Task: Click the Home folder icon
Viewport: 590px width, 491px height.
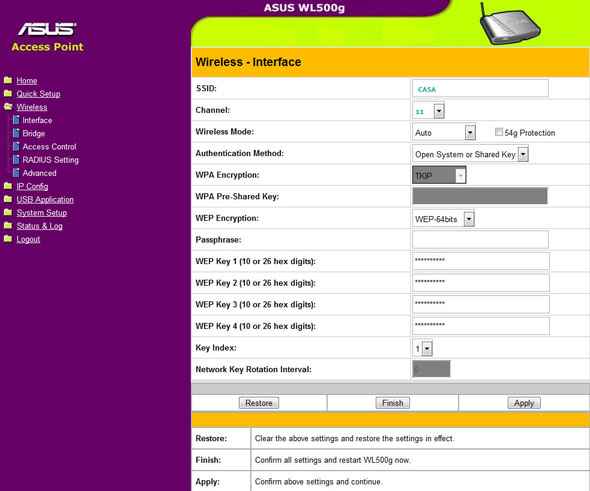Action: click(x=8, y=80)
